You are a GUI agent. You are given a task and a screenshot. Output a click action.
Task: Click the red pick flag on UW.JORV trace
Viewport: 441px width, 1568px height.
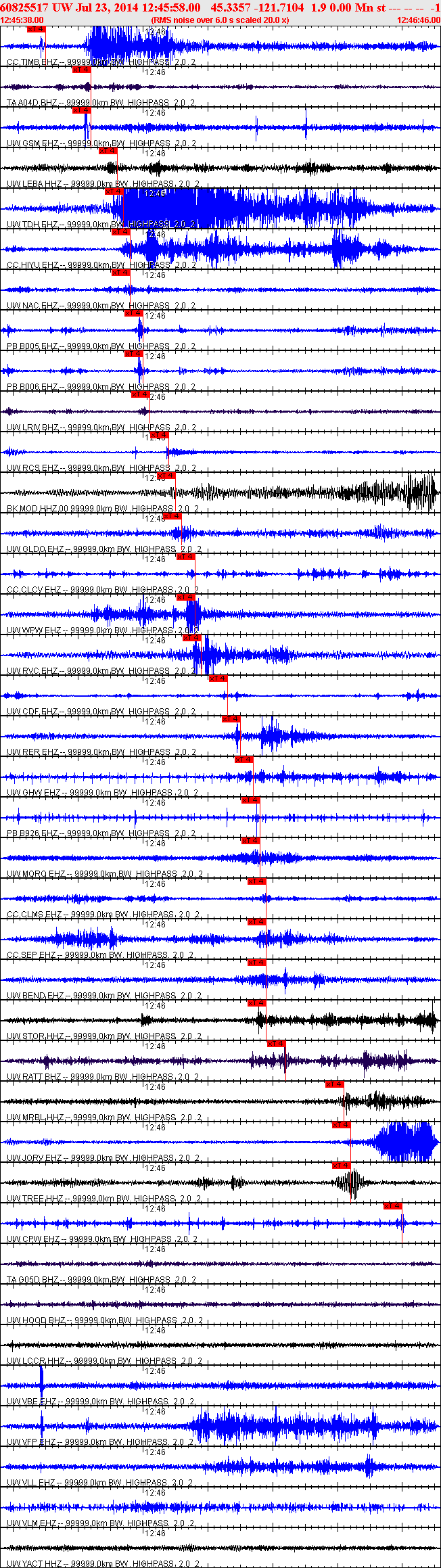click(341, 1125)
